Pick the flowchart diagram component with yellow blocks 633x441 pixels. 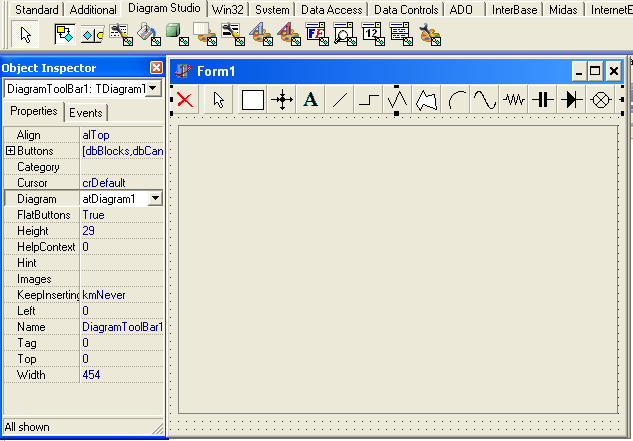click(x=65, y=34)
